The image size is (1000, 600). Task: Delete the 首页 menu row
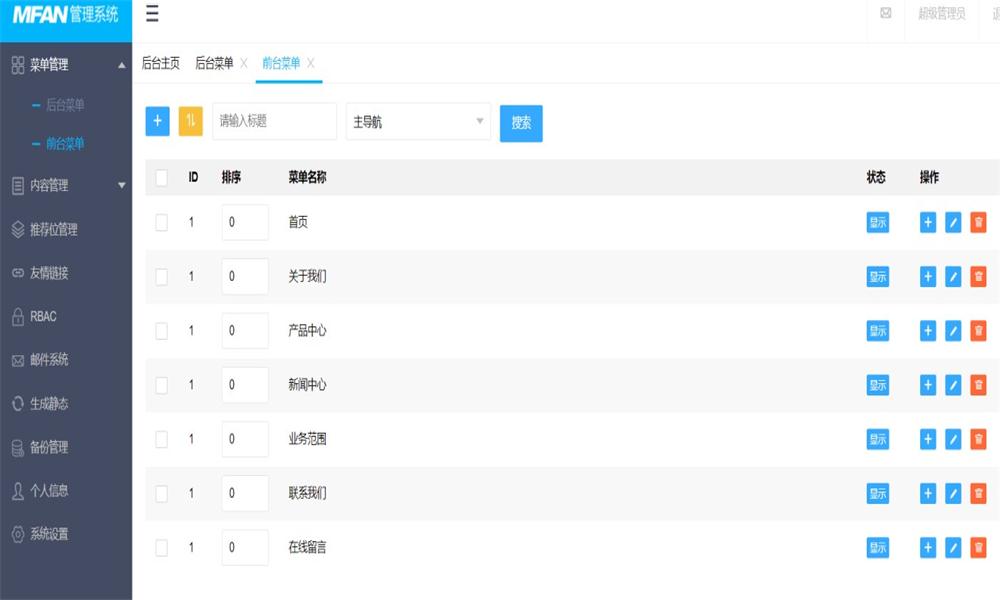click(x=978, y=223)
